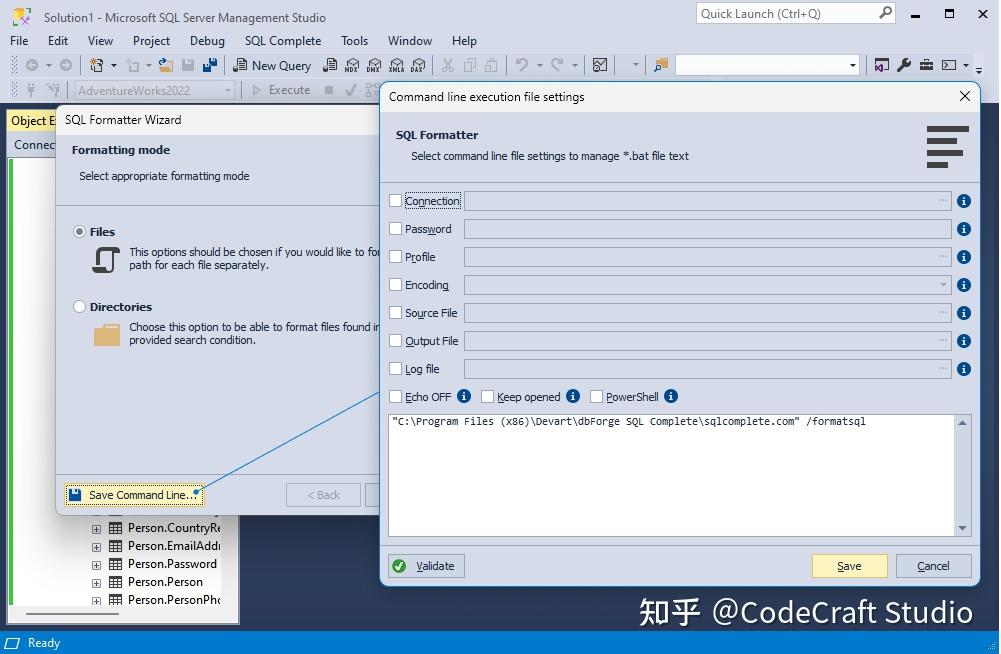Click the Save Command Line button

coord(135,495)
